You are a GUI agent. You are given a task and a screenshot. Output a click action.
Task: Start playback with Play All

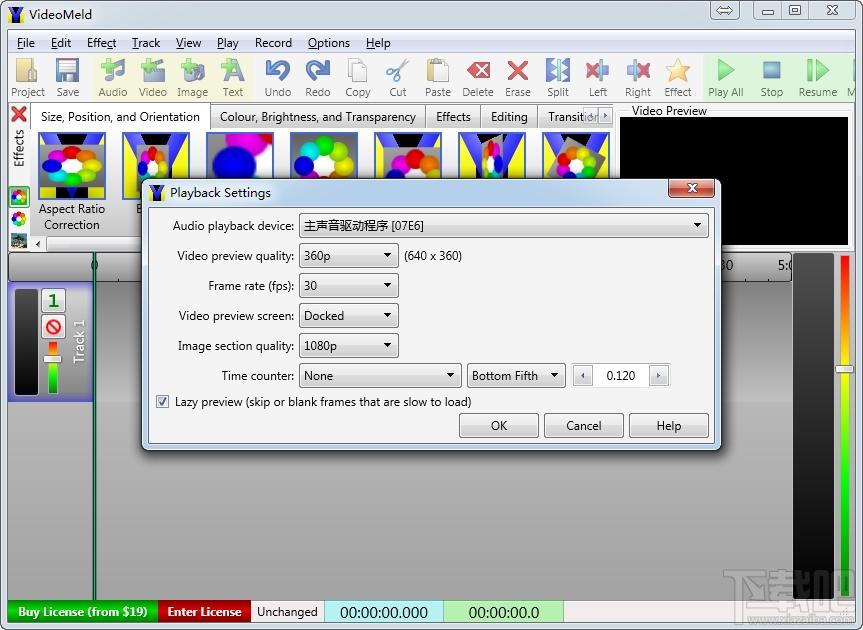pyautogui.click(x=725, y=77)
